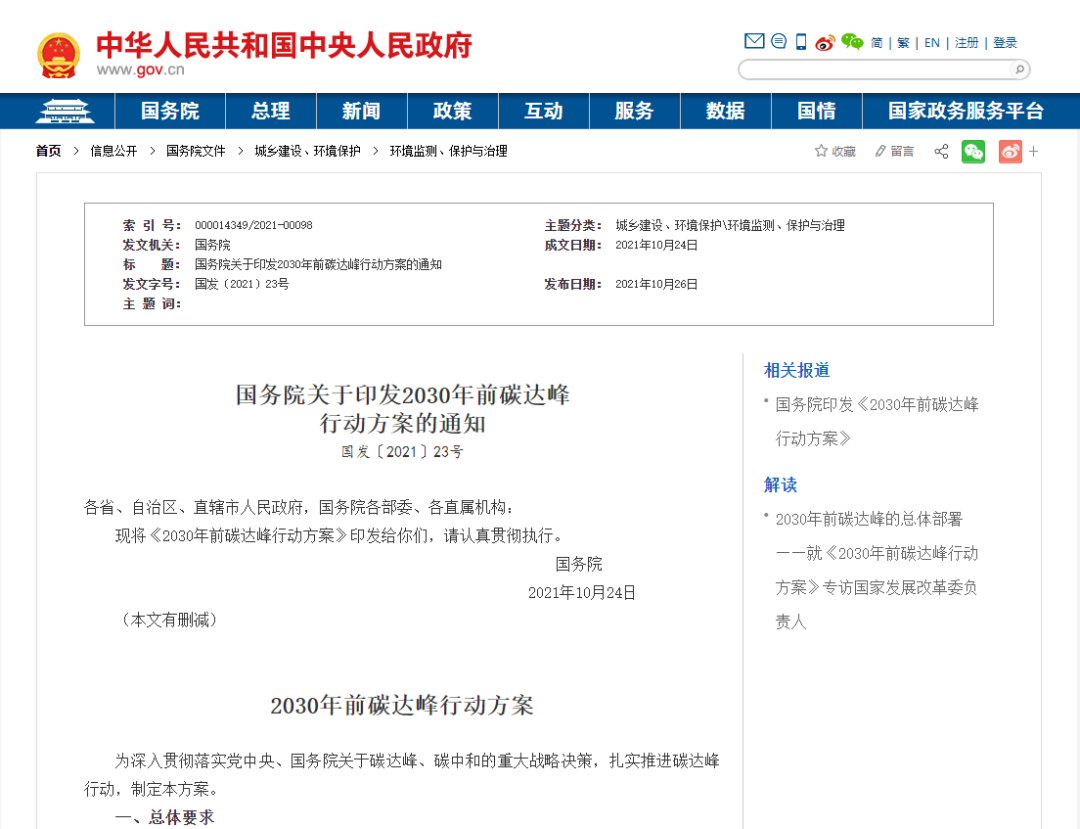This screenshot has width=1080, height=829.
Task: Click the plus icon for more sharing options
Action: click(1033, 151)
